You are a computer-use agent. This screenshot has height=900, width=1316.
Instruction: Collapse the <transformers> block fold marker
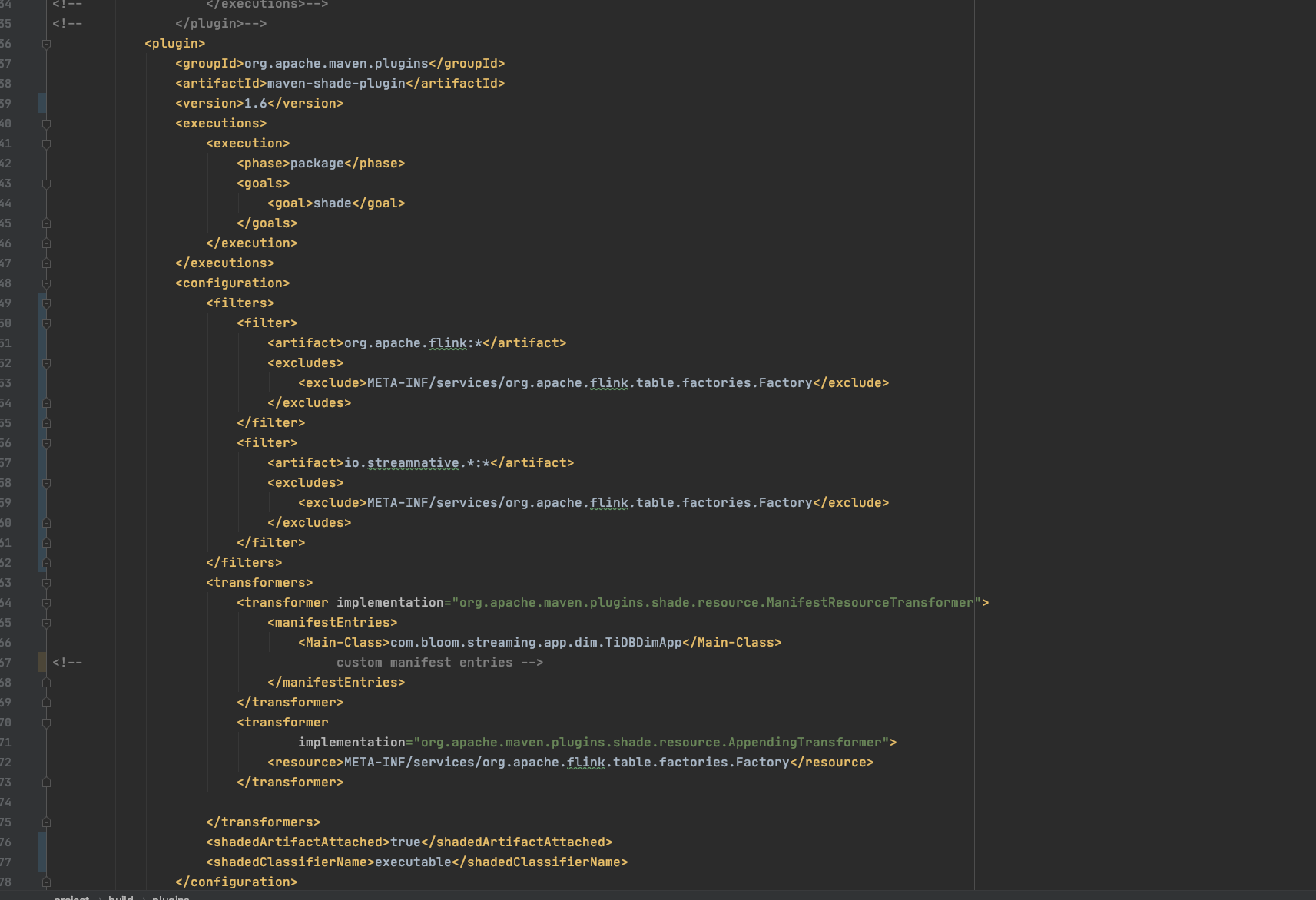[x=46, y=584]
